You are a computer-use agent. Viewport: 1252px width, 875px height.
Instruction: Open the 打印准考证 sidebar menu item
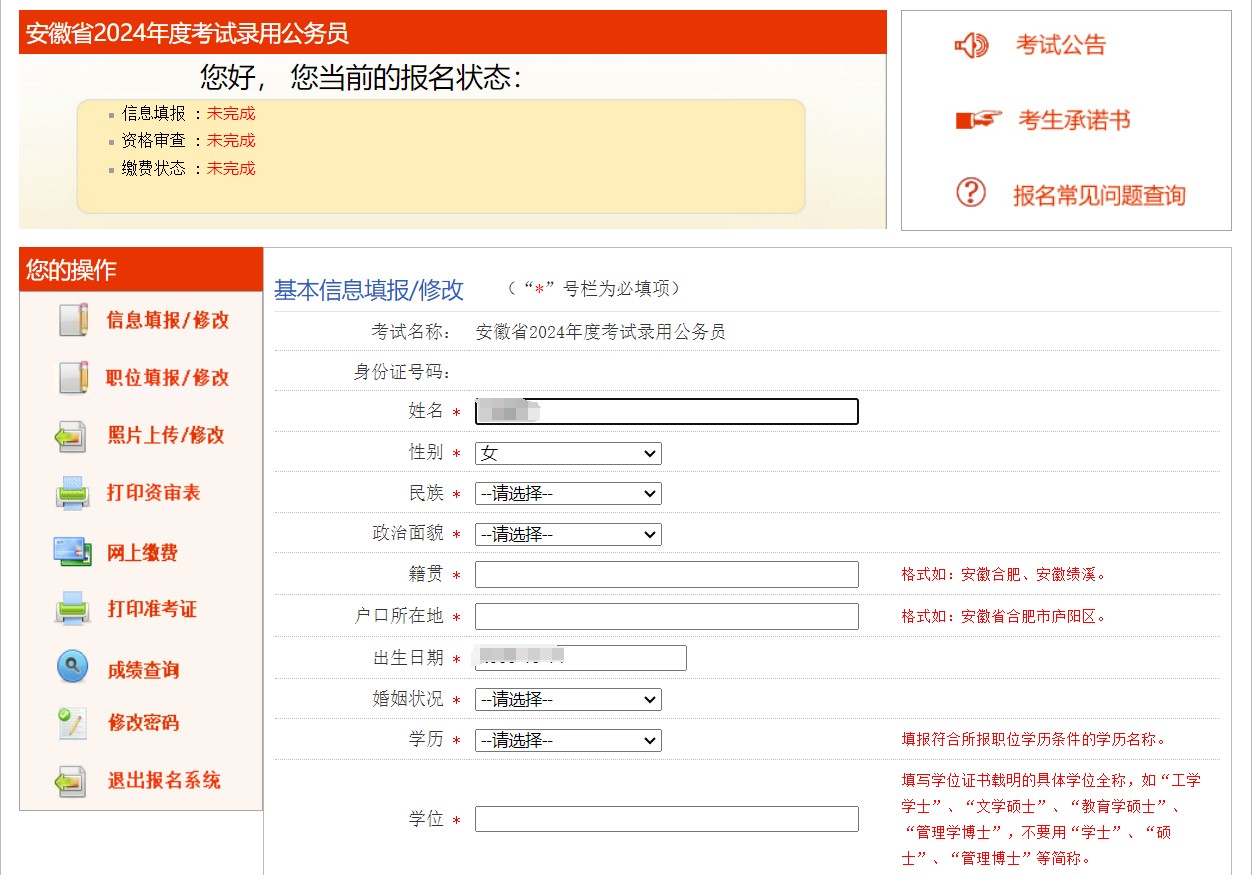tap(151, 609)
